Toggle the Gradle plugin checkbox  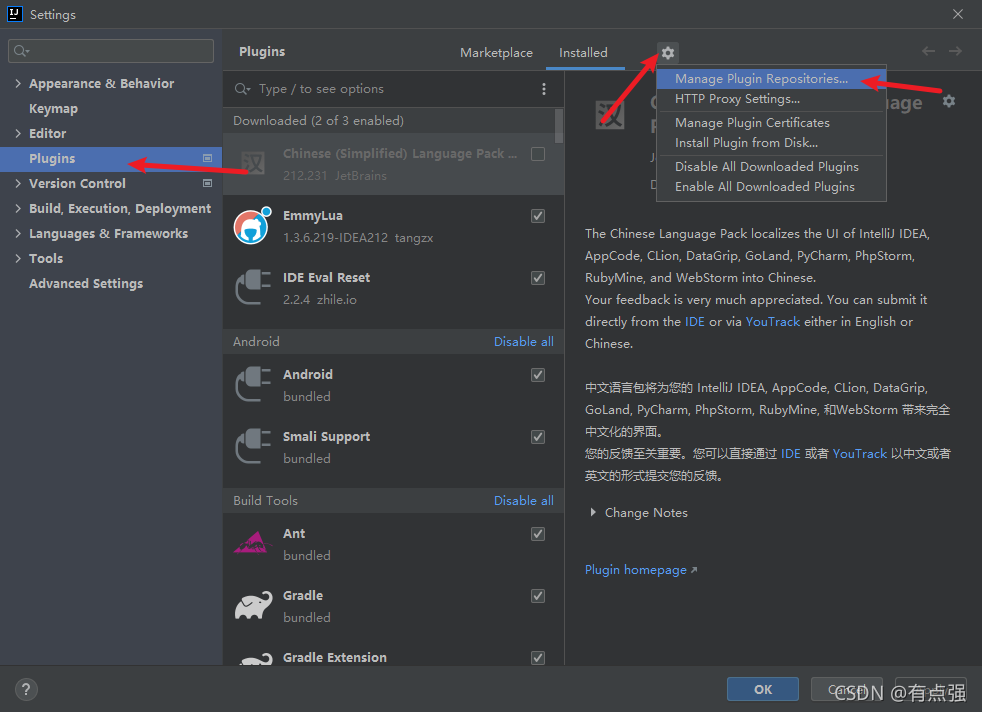coord(537,596)
